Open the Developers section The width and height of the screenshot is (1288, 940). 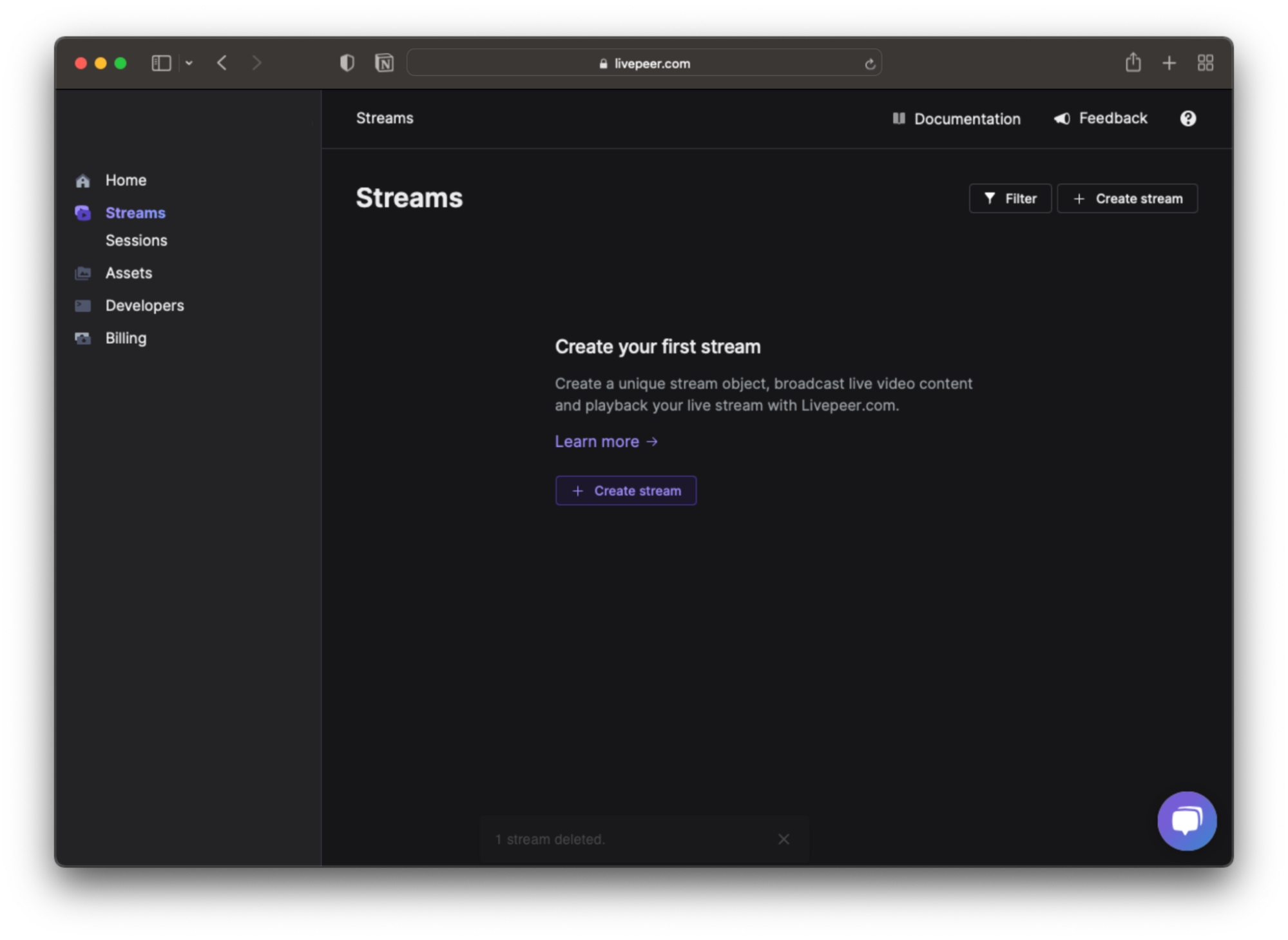(144, 305)
